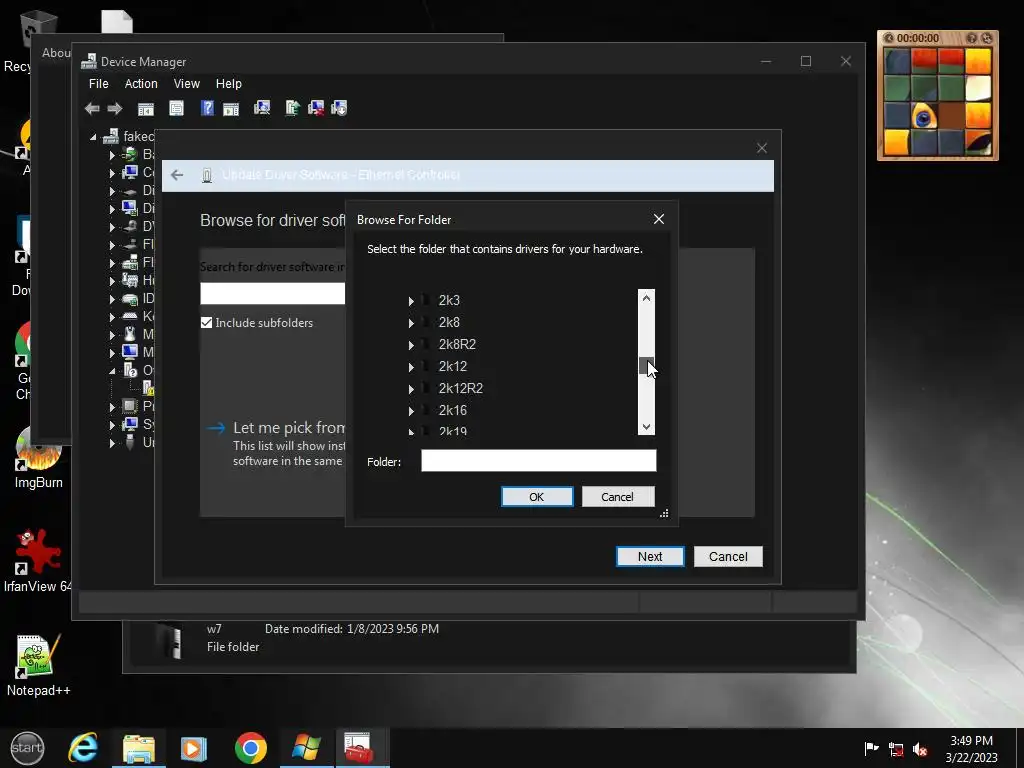The height and width of the screenshot is (768, 1024).
Task: Click the Start button
Action: pyautogui.click(x=27, y=748)
